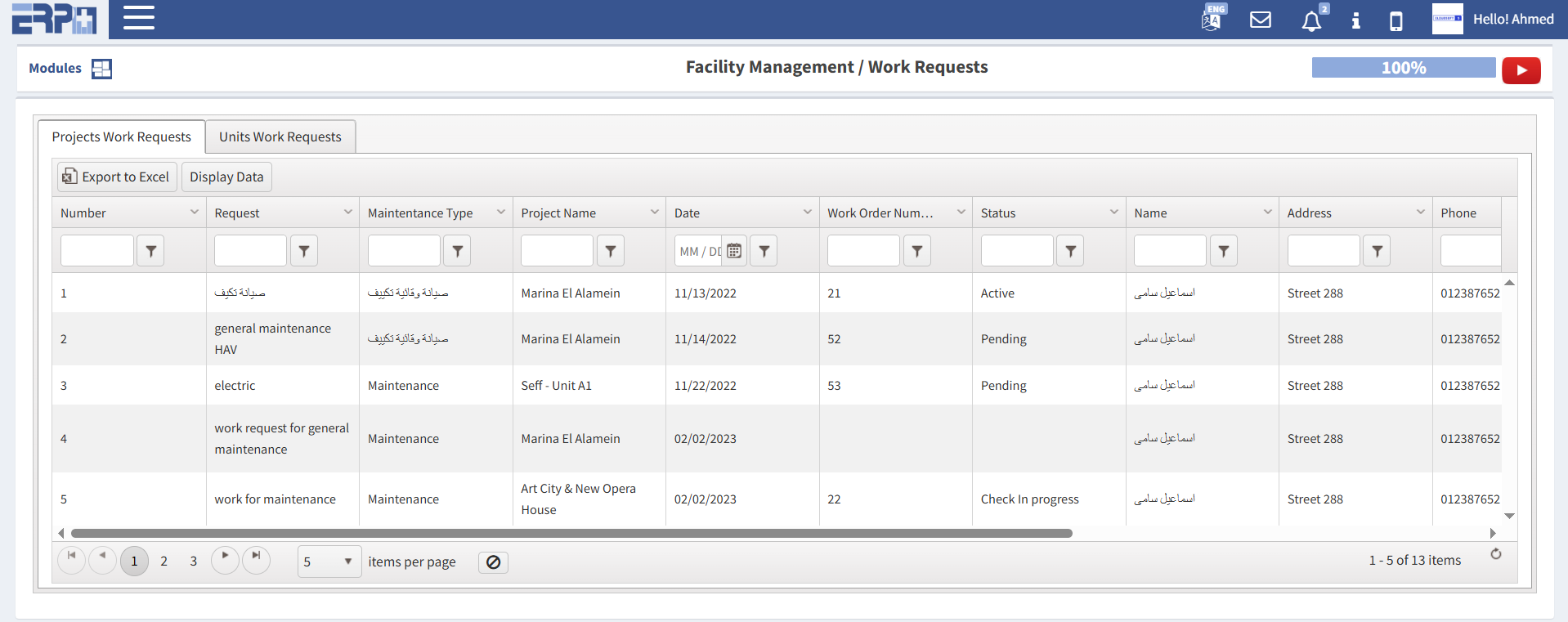
Task: Switch language using the ENG translate icon
Action: (x=1212, y=19)
